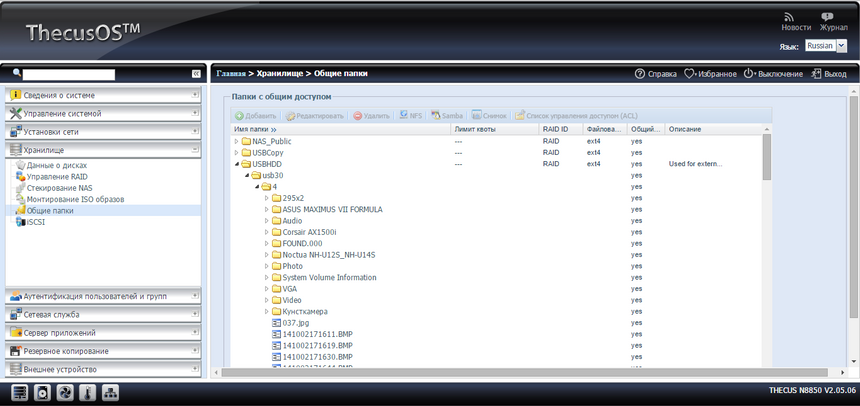Open the Язык language dropdown
The height and width of the screenshot is (406, 860).
[x=826, y=46]
